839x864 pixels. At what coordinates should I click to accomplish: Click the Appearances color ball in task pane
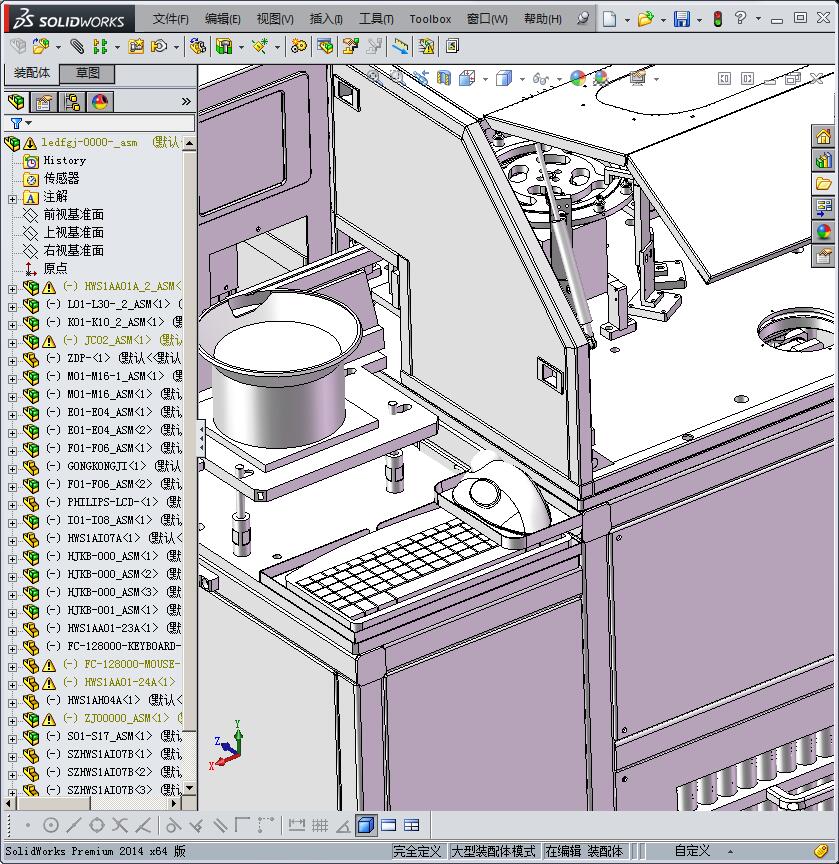pyautogui.click(x=823, y=232)
